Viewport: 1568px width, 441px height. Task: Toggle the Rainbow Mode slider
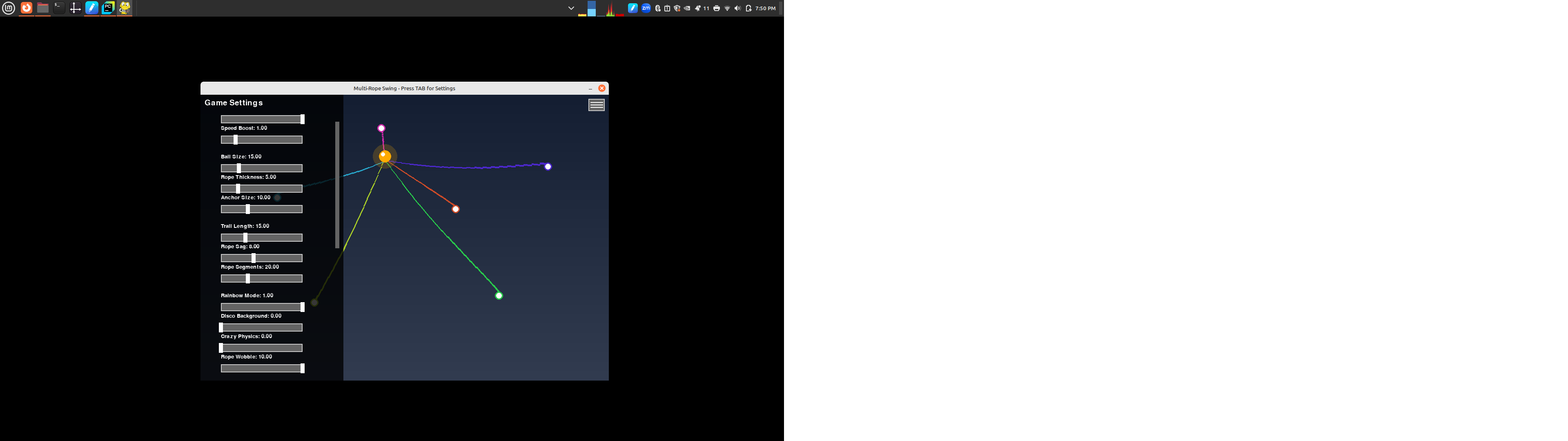point(262,307)
